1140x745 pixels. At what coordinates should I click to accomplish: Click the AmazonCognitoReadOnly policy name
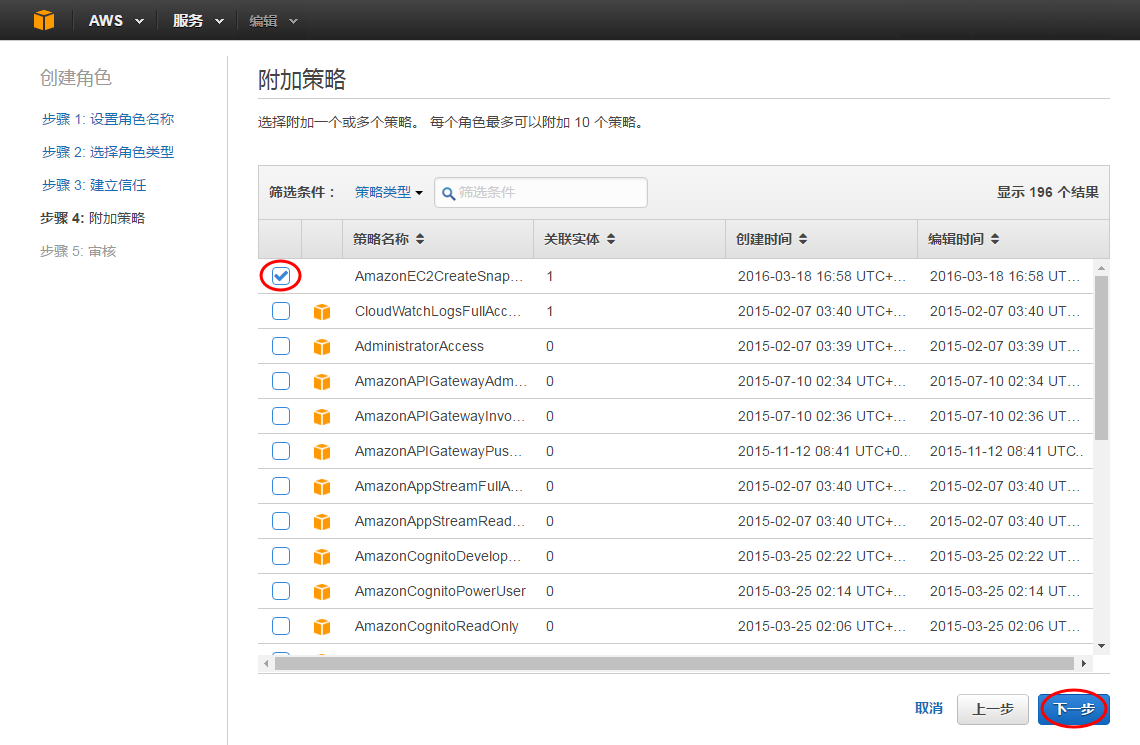[436, 626]
